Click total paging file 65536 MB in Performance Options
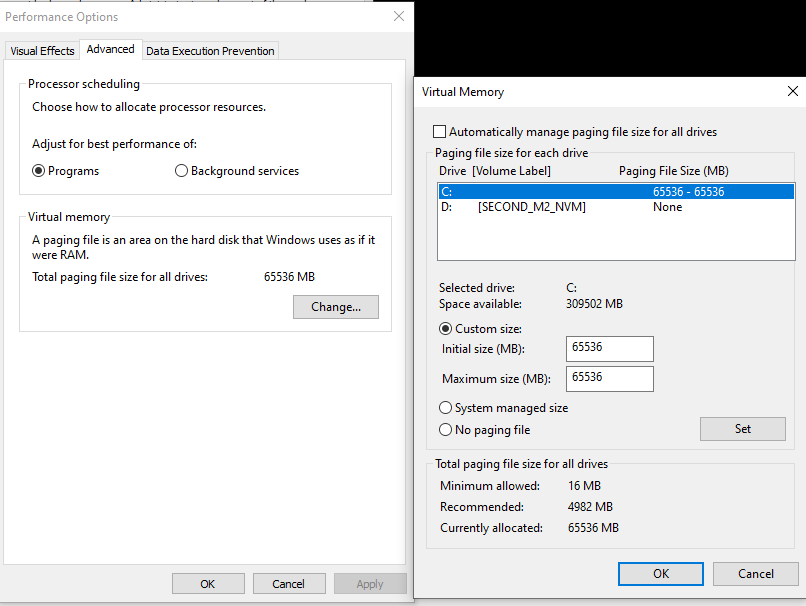The width and height of the screenshot is (806, 606). [x=289, y=277]
